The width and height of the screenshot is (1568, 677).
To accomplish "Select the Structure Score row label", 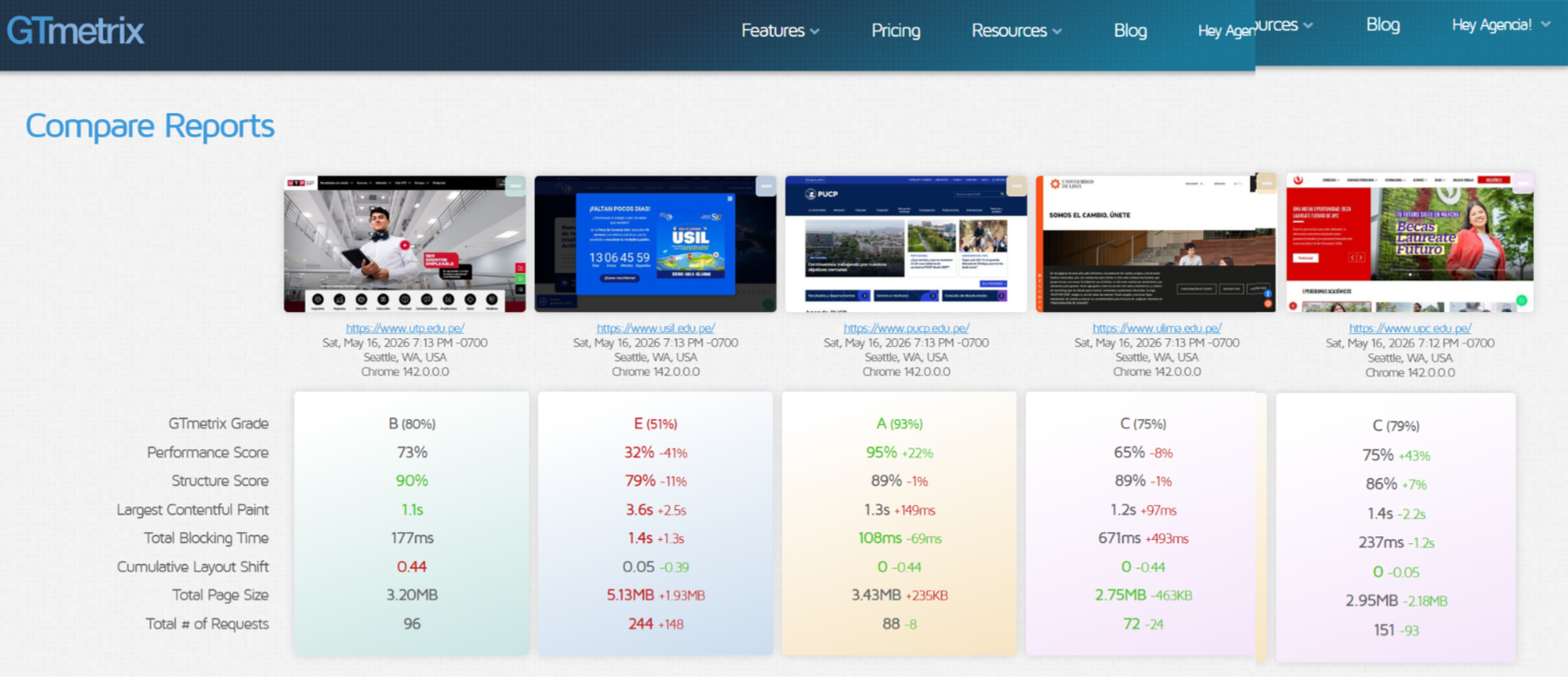I will click(220, 481).
